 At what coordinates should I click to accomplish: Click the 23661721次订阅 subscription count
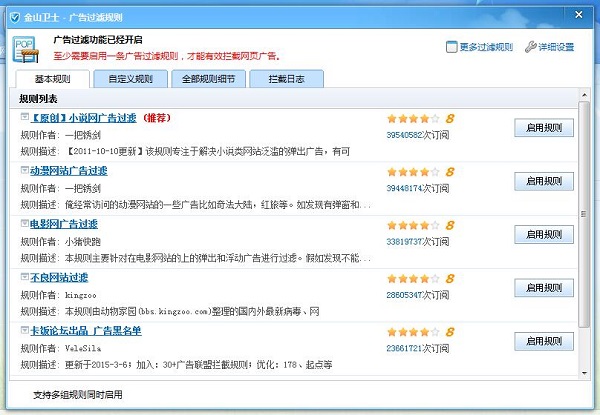(418, 348)
